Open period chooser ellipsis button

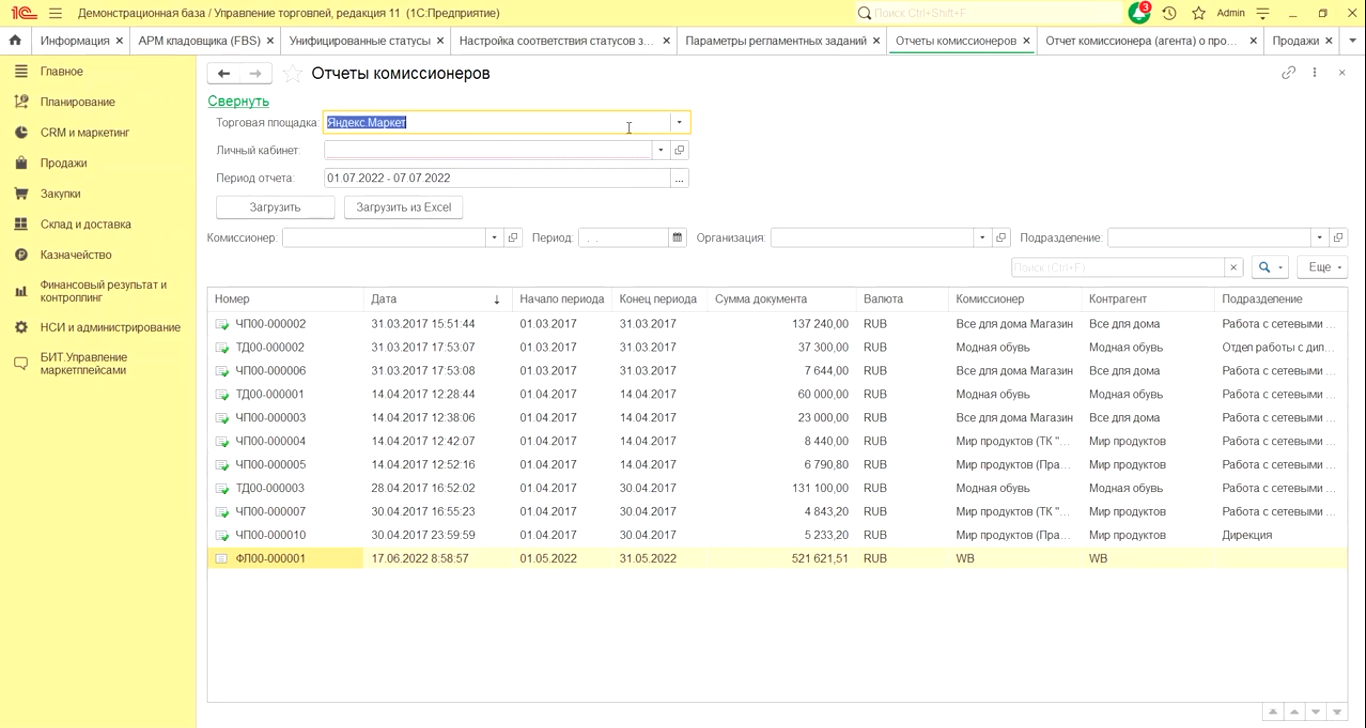point(680,178)
